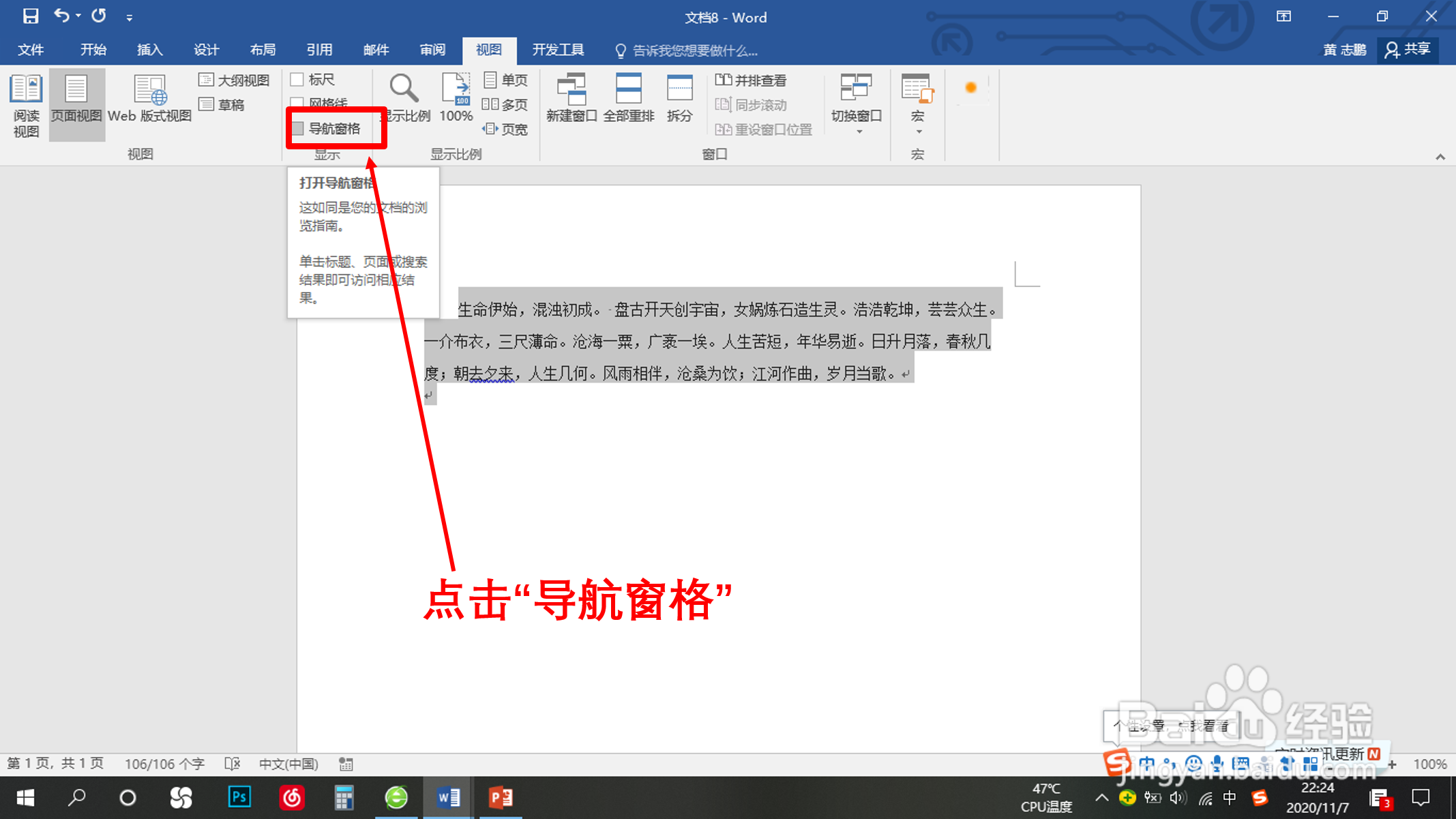Click 共享 share button
The height and width of the screenshot is (819, 1456).
coord(1408,50)
